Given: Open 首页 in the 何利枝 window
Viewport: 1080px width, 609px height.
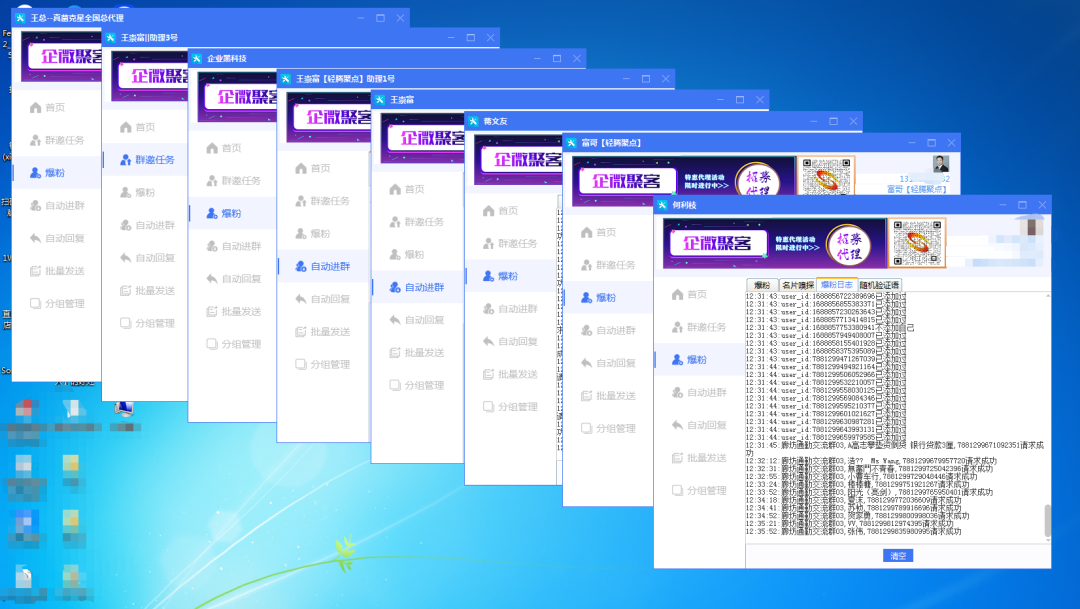Looking at the screenshot, I should tap(689, 294).
